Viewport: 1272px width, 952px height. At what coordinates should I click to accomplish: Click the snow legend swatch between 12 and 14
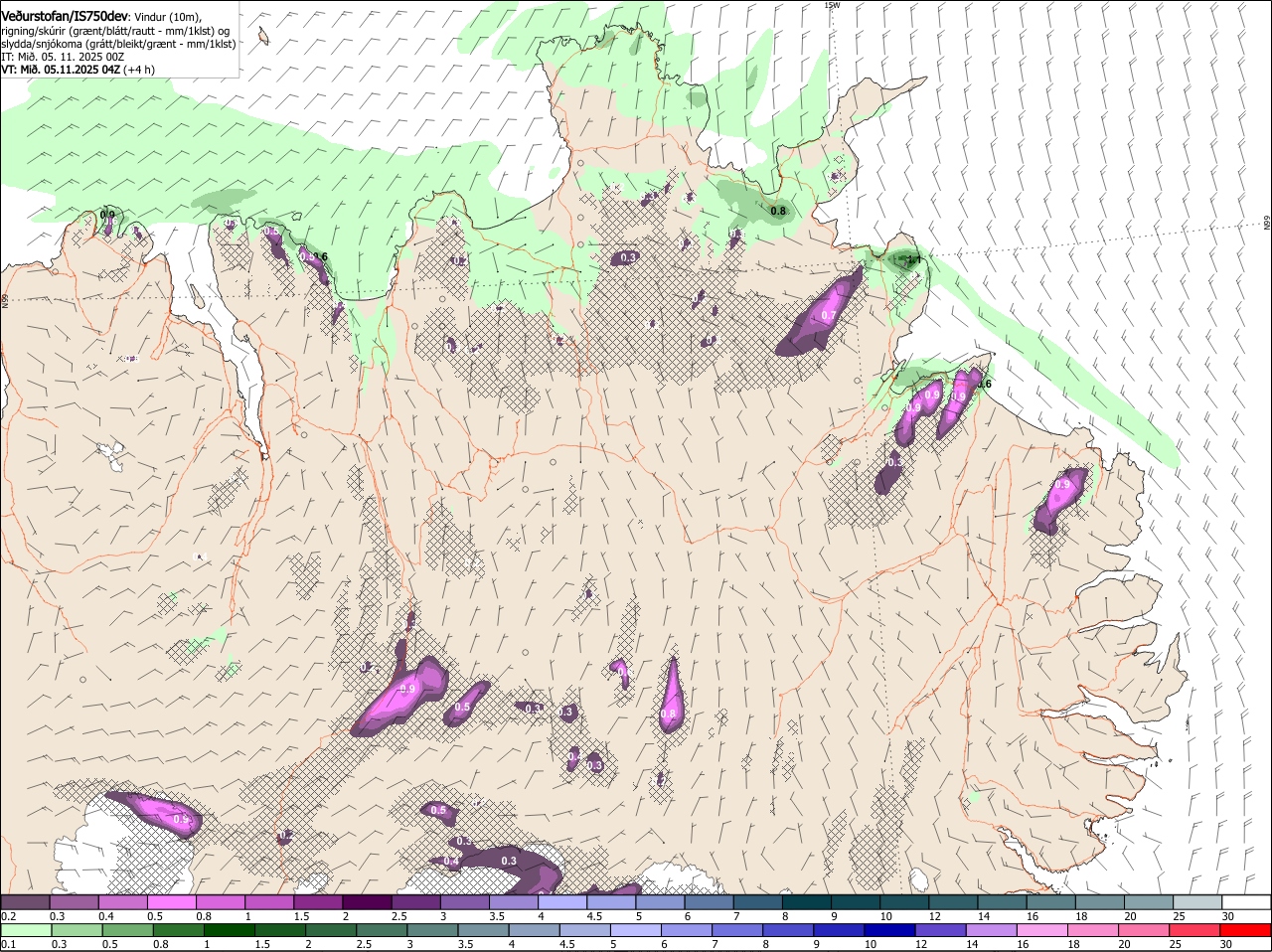click(952, 901)
